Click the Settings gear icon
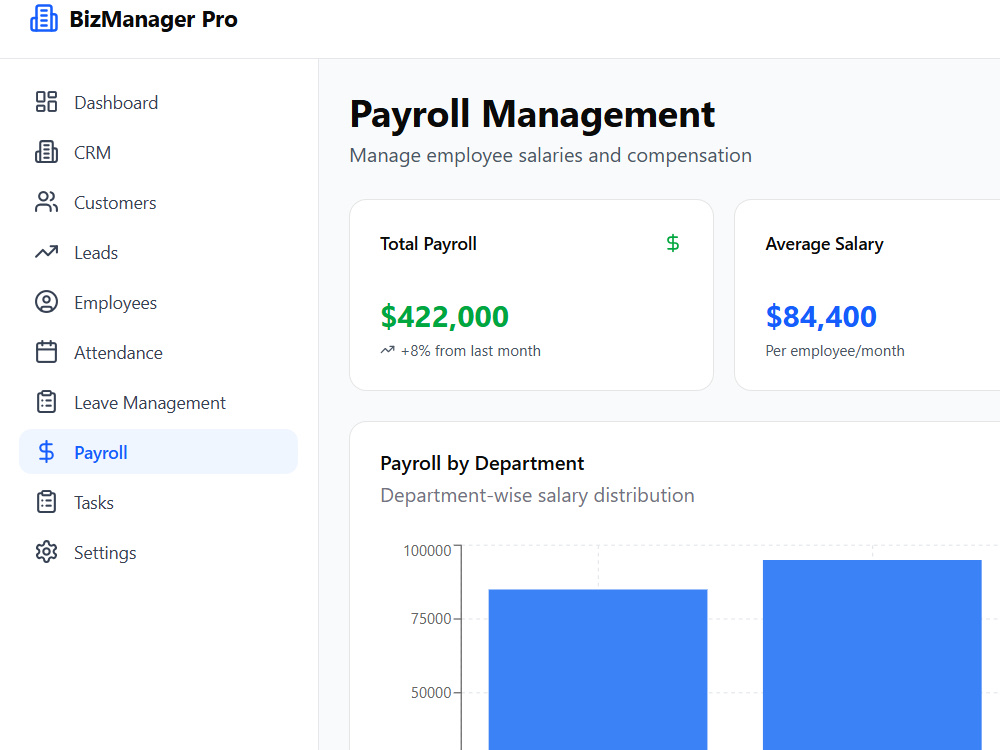The image size is (1000, 750). 47,552
